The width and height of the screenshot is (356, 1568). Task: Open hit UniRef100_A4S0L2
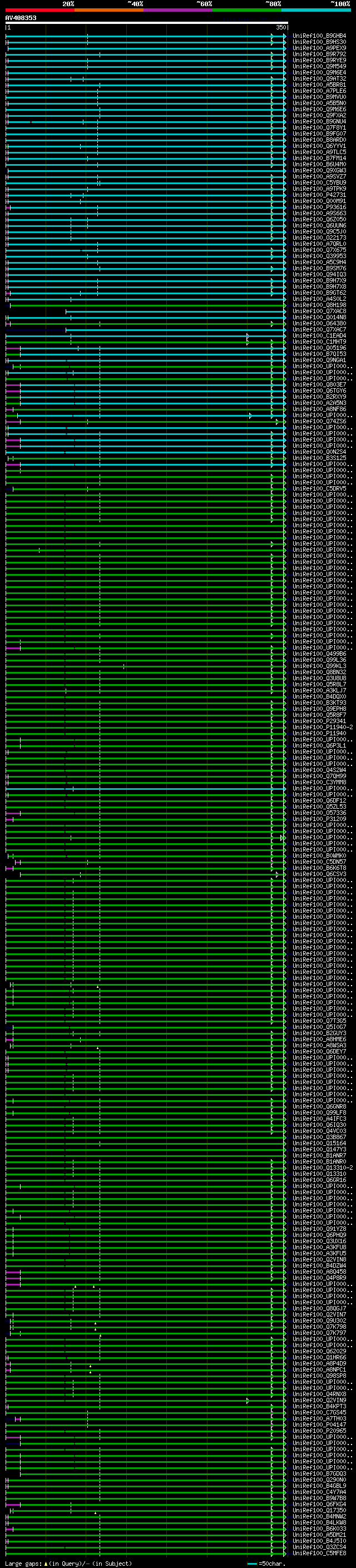(319, 299)
